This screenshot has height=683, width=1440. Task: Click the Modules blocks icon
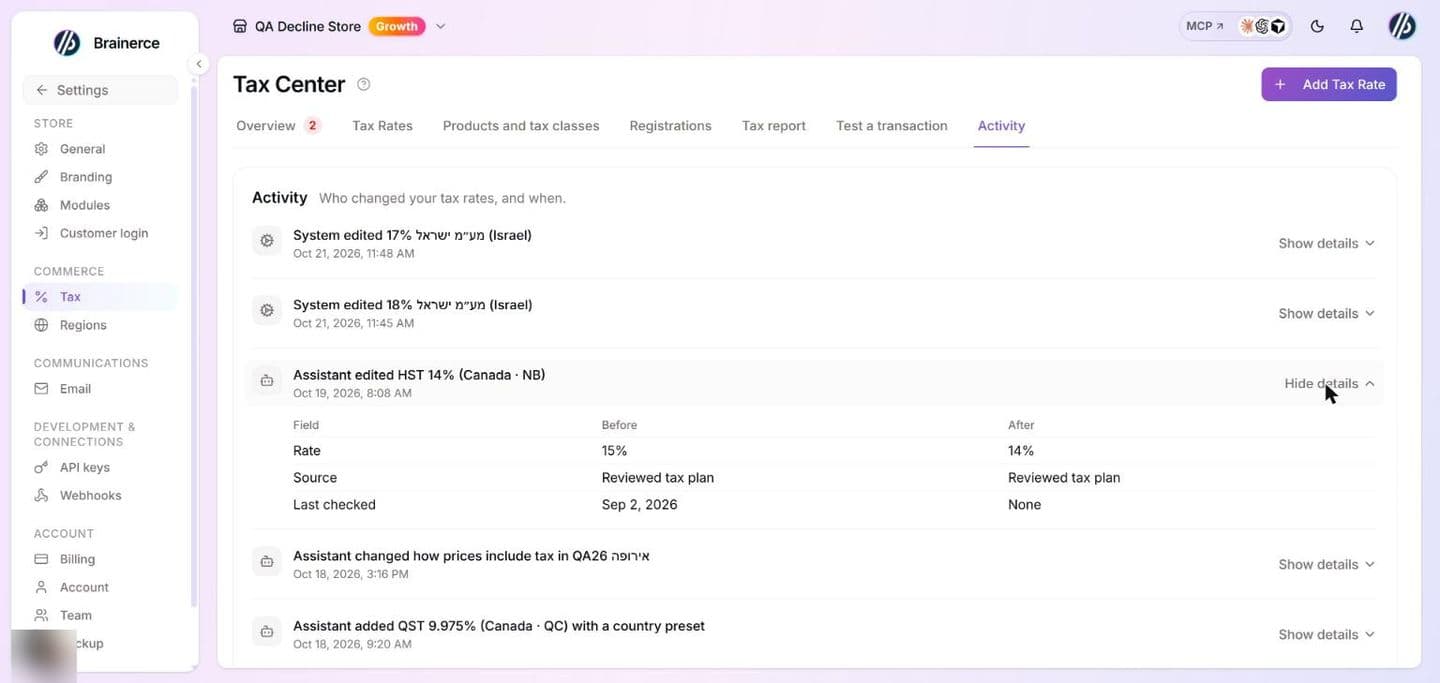(x=41, y=205)
